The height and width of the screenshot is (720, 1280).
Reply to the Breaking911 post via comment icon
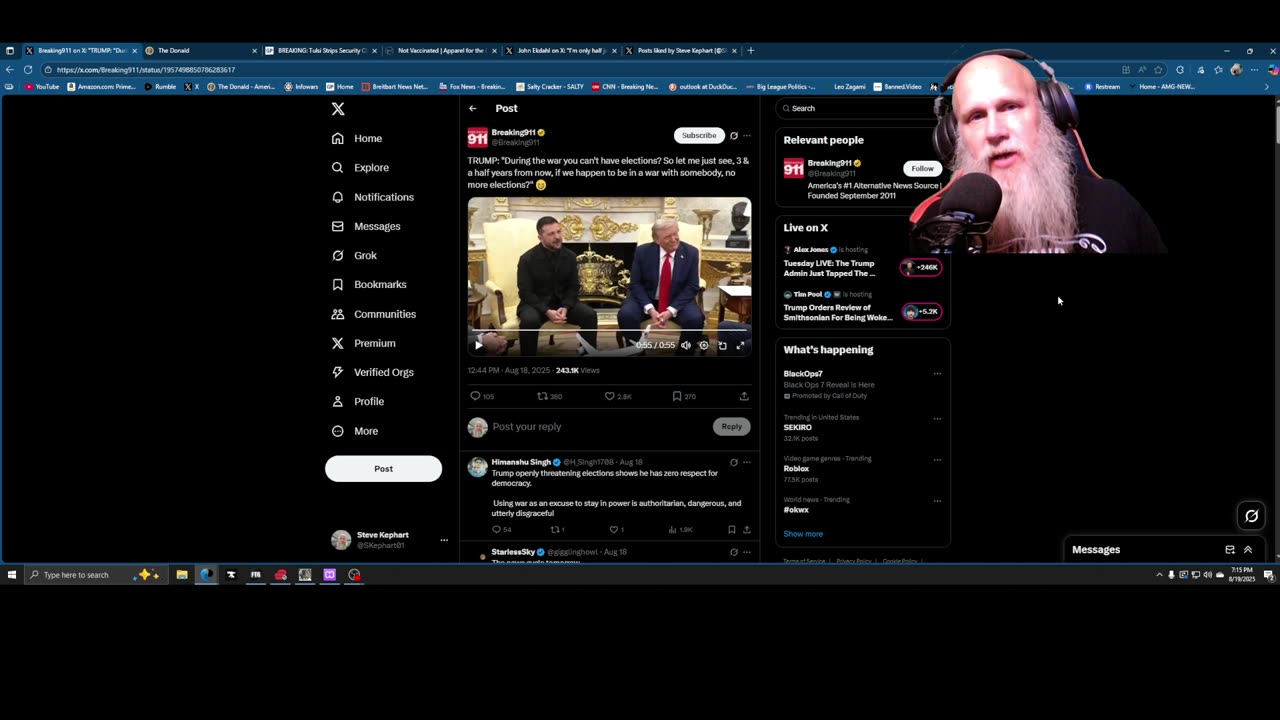pyautogui.click(x=475, y=396)
